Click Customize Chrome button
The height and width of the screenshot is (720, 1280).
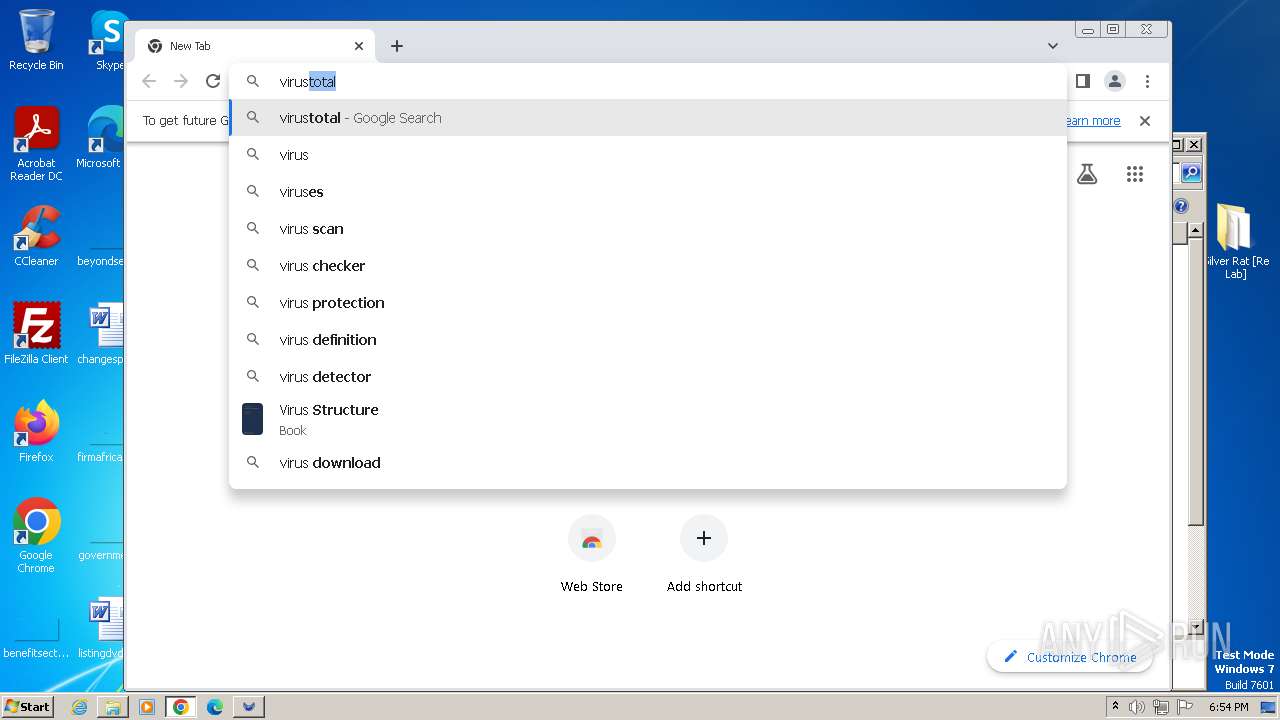click(1069, 657)
